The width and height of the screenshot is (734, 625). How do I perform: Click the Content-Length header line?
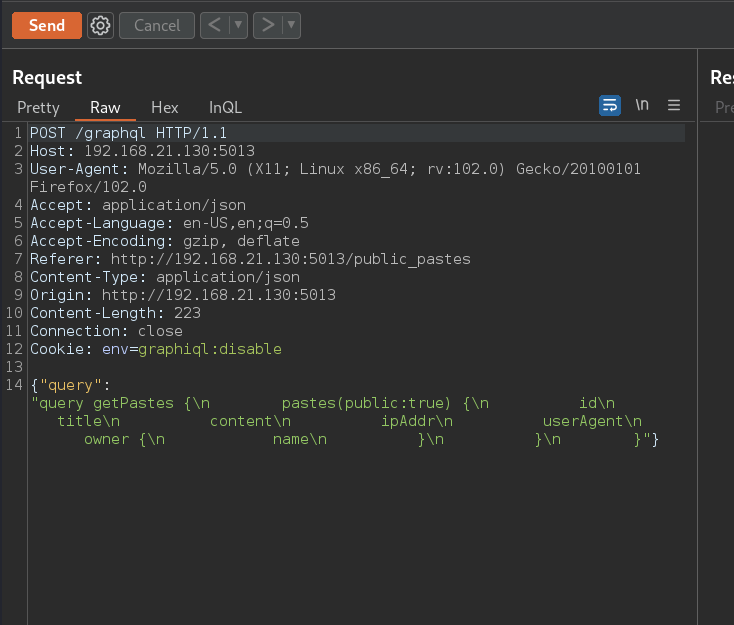(115, 313)
